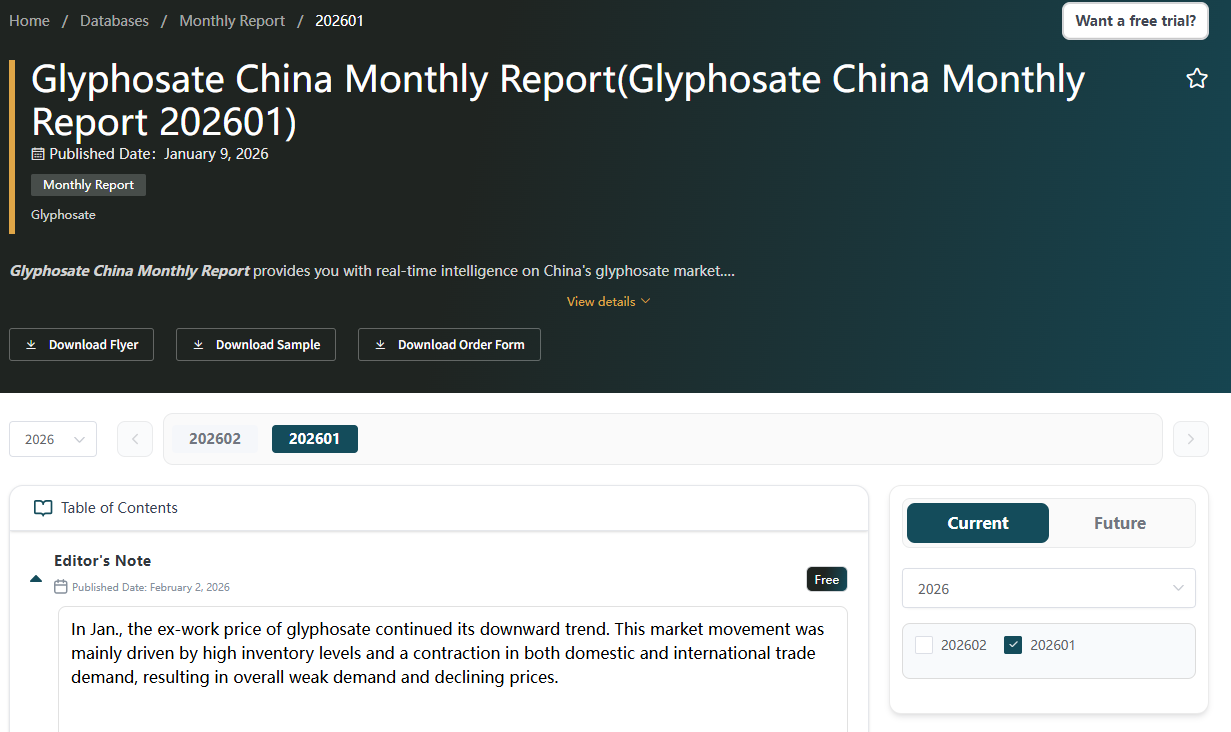Click the next arrow in month selector
The height and width of the screenshot is (732, 1231).
coord(1190,439)
